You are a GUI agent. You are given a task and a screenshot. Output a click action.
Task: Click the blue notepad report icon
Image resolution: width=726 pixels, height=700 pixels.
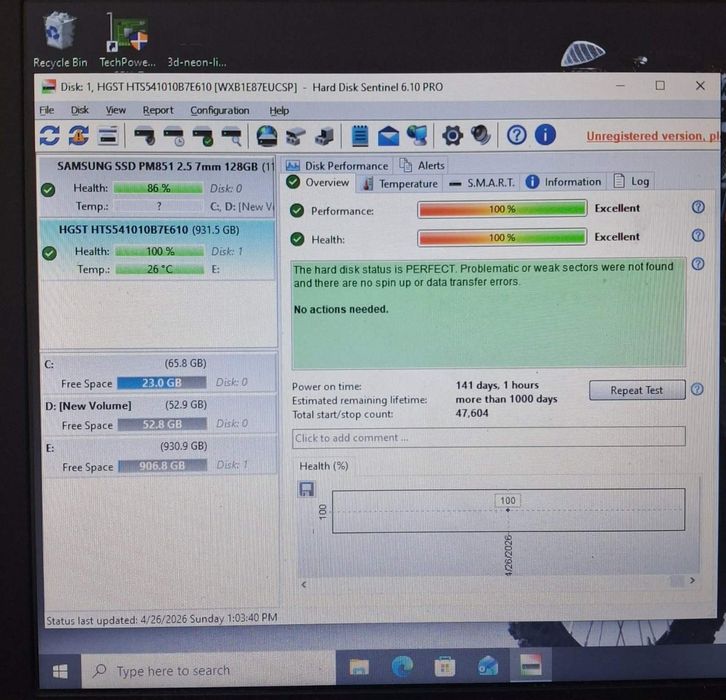(360, 136)
